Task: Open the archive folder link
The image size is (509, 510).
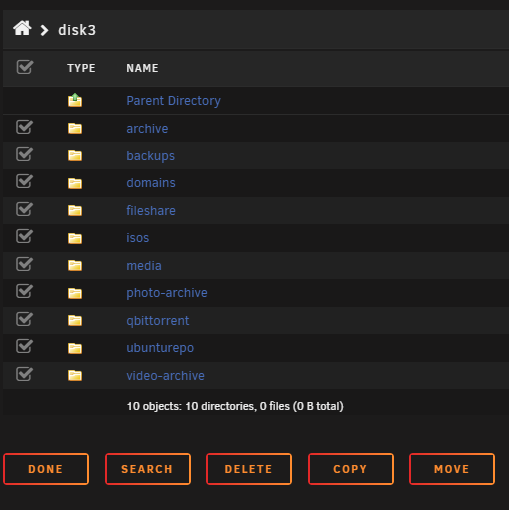Action: [x=147, y=129]
